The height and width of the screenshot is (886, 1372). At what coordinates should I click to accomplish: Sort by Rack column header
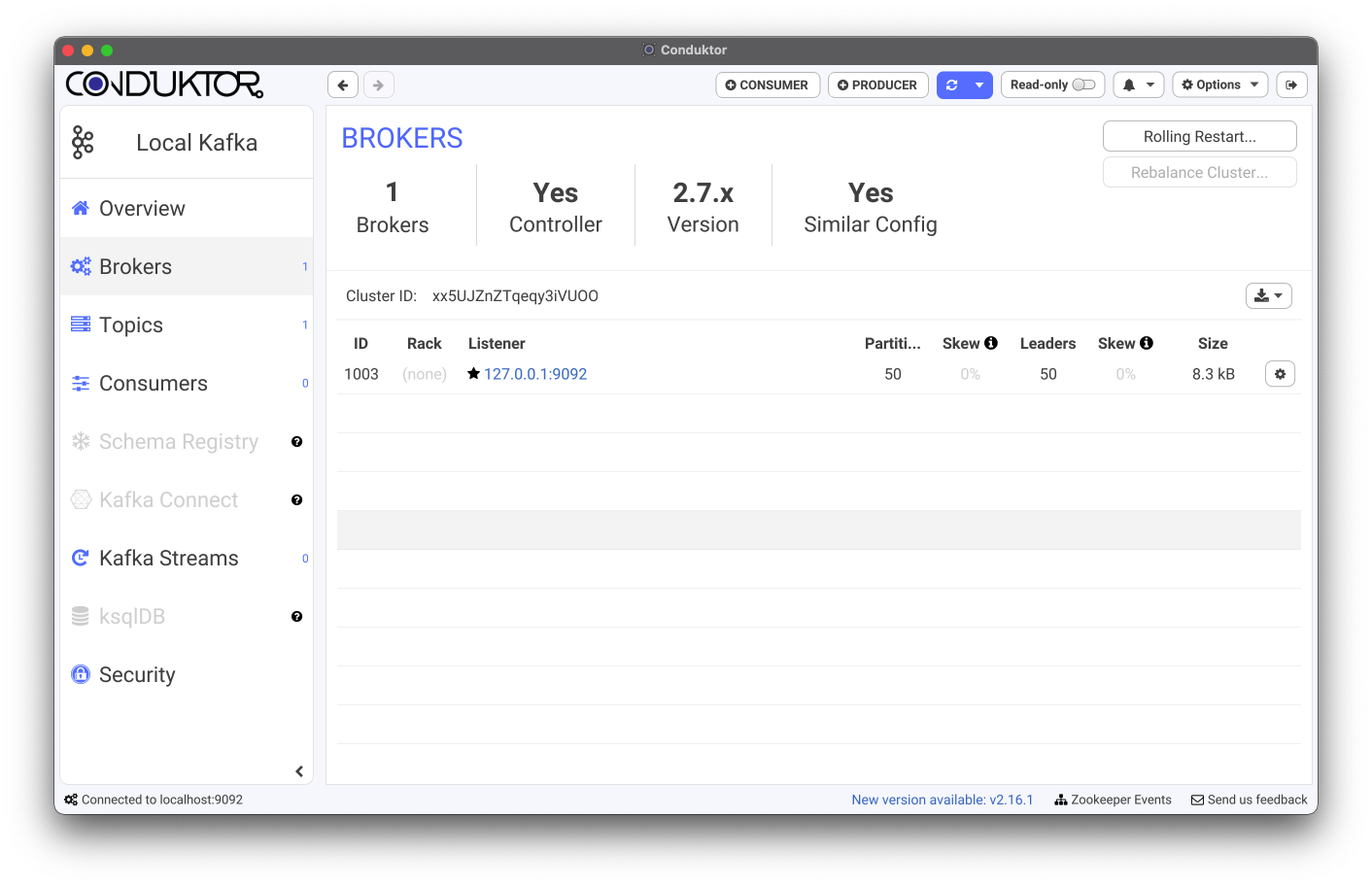click(425, 344)
